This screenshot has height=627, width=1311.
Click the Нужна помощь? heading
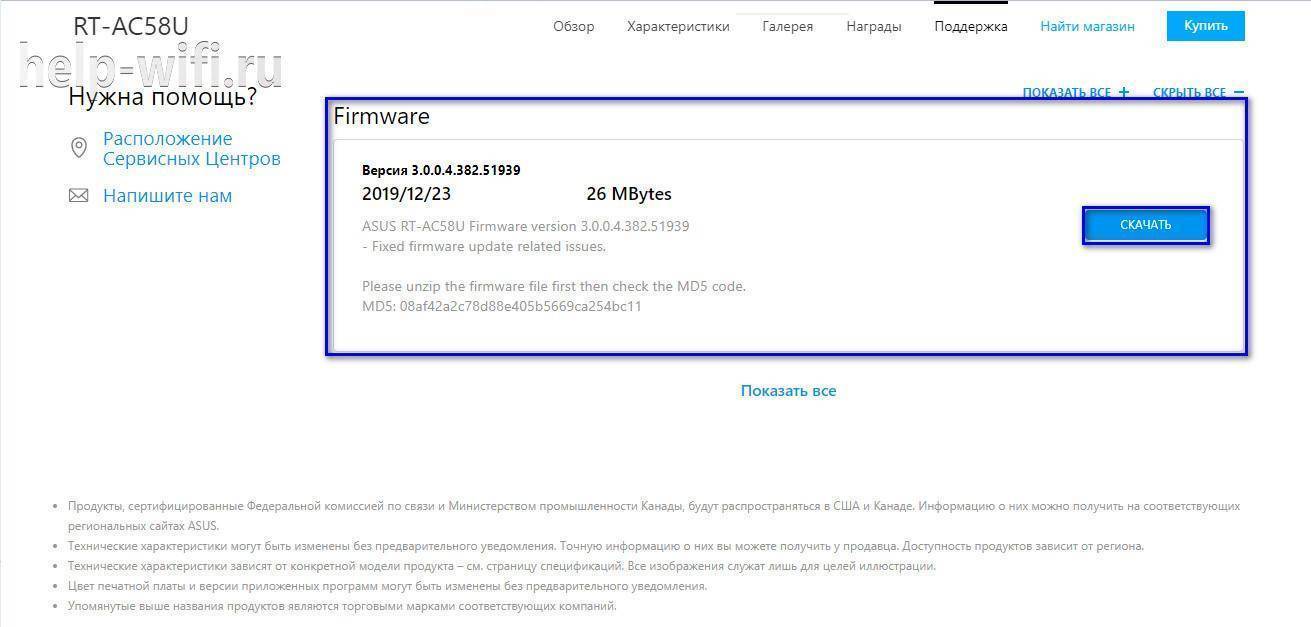162,97
